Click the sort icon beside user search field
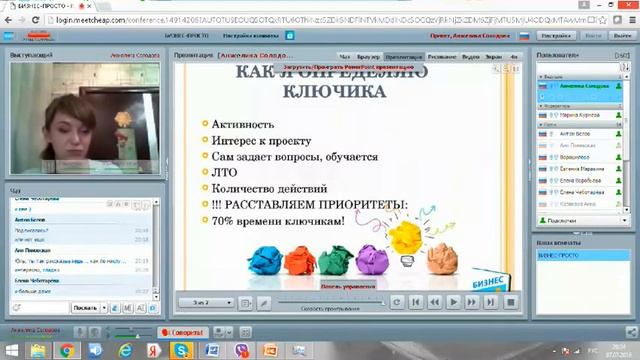 click(x=625, y=67)
